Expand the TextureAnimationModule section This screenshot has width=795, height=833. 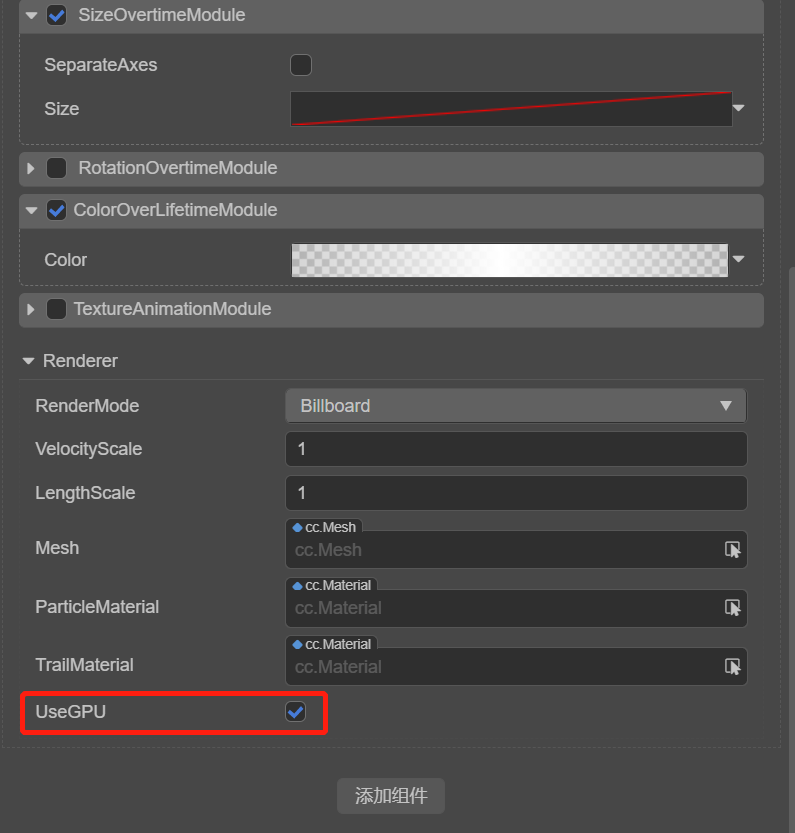point(32,309)
